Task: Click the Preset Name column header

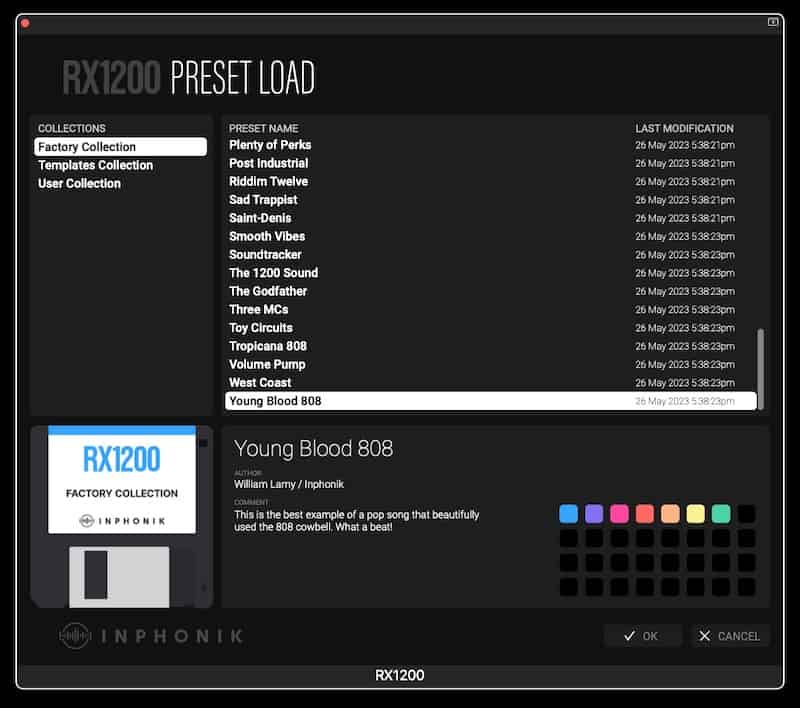Action: coord(263,129)
